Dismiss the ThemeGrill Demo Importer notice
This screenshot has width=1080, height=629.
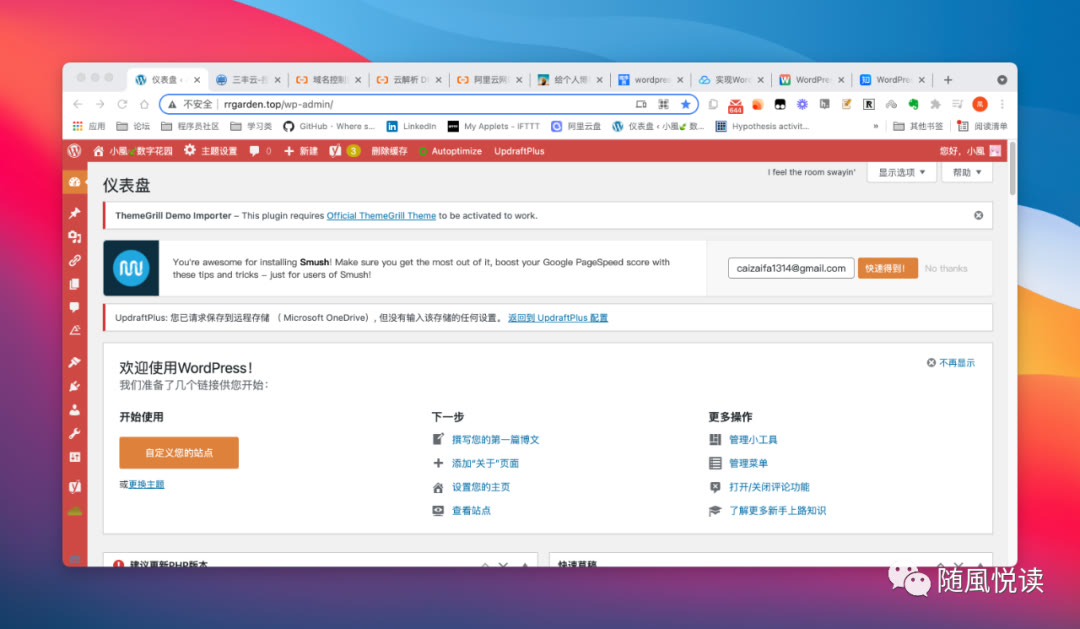click(978, 216)
